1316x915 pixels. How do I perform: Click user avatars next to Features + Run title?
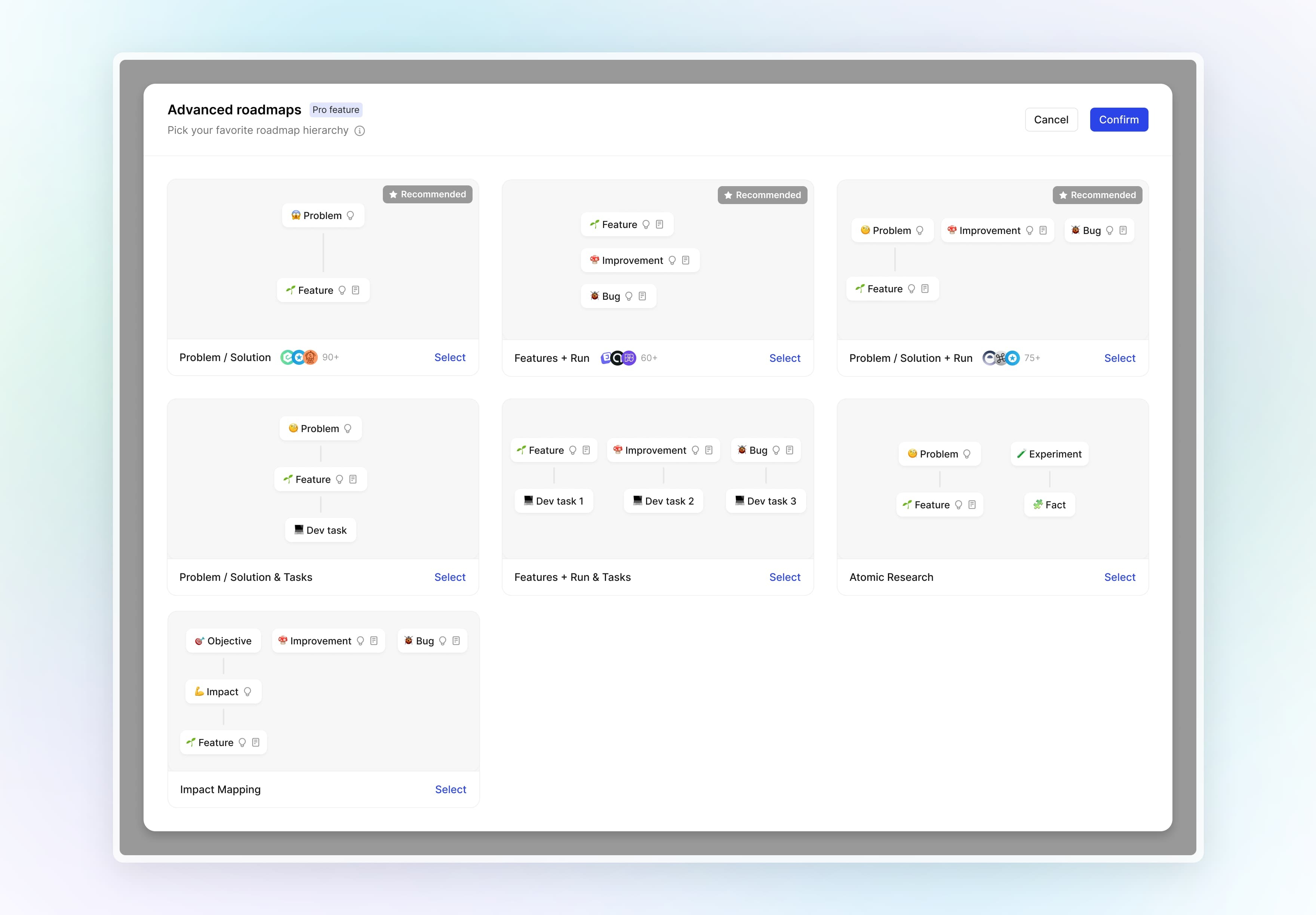618,358
